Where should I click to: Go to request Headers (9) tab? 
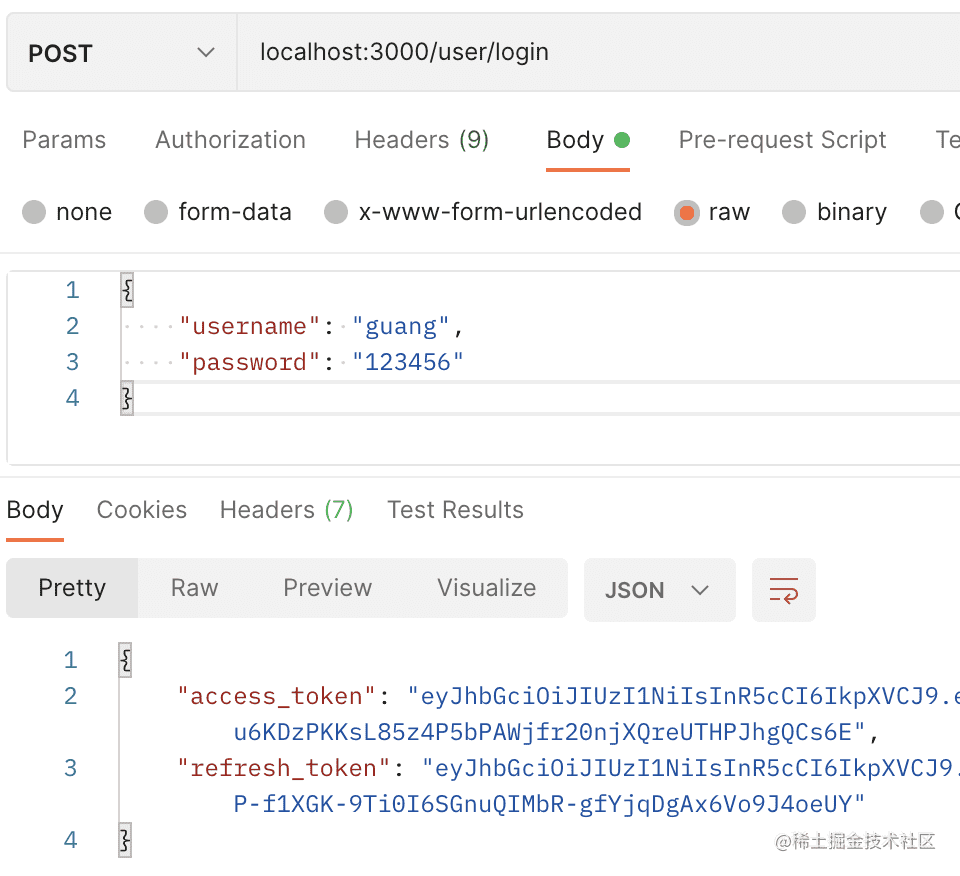click(x=421, y=140)
